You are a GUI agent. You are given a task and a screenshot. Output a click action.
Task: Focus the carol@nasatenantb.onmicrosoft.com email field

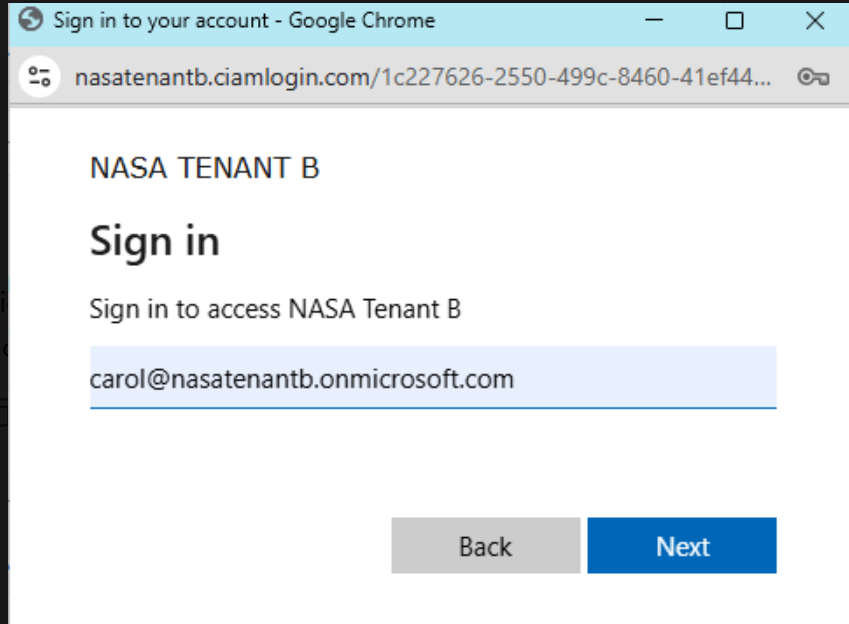[x=433, y=378]
